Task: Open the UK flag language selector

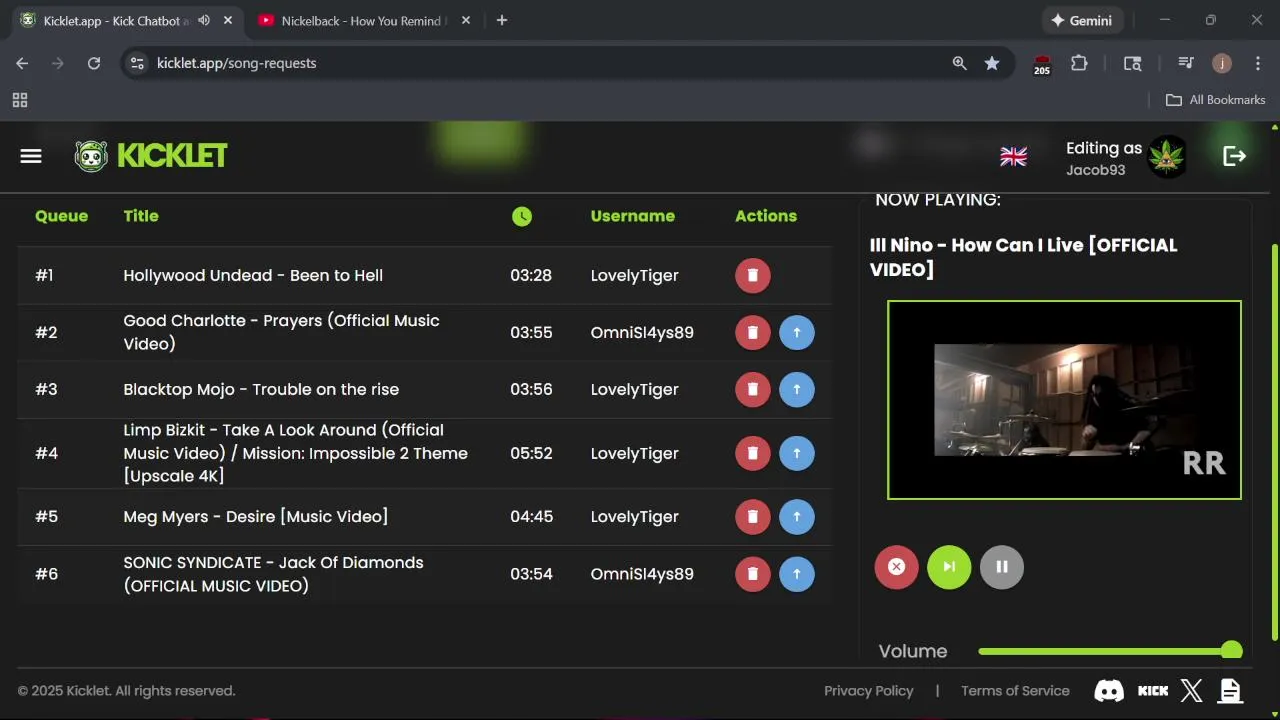Action: point(1013,156)
